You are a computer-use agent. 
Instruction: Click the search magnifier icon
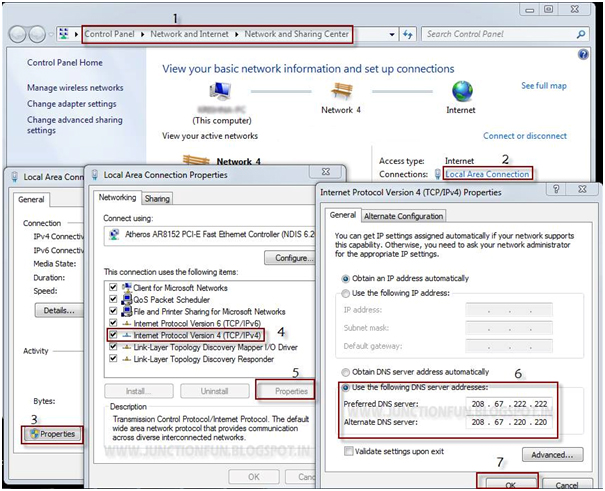click(x=581, y=34)
